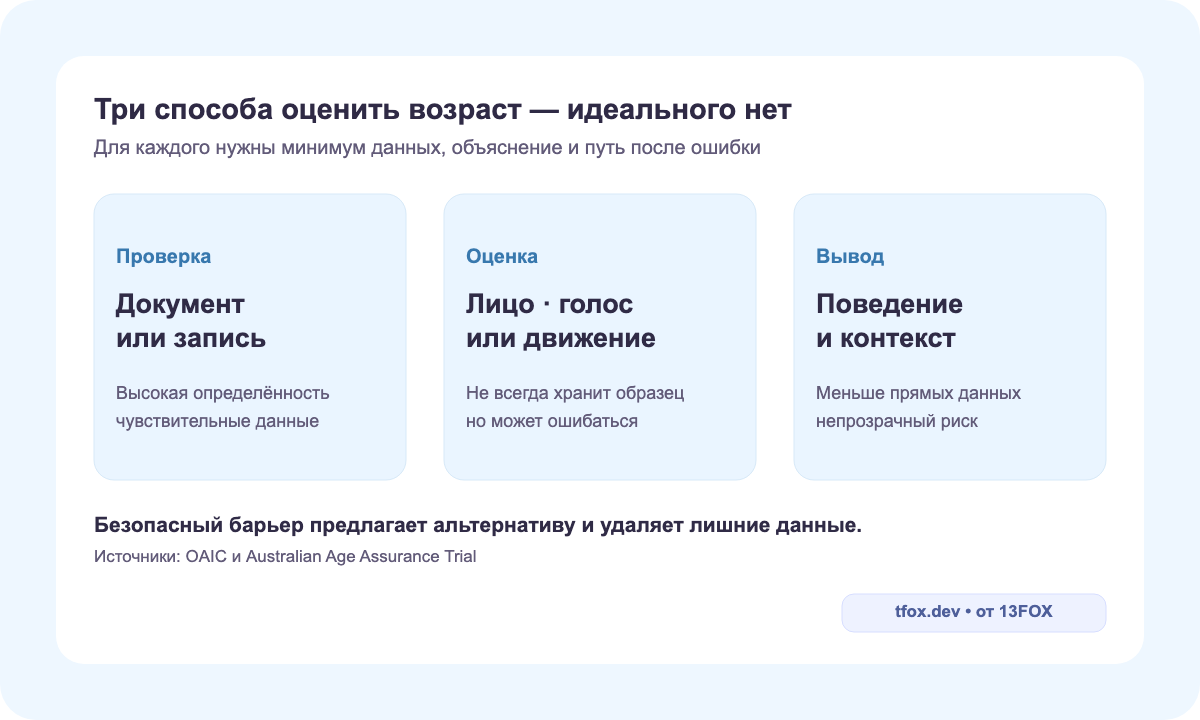
Task: Click text "чувствительные данные"
Action: (218, 421)
